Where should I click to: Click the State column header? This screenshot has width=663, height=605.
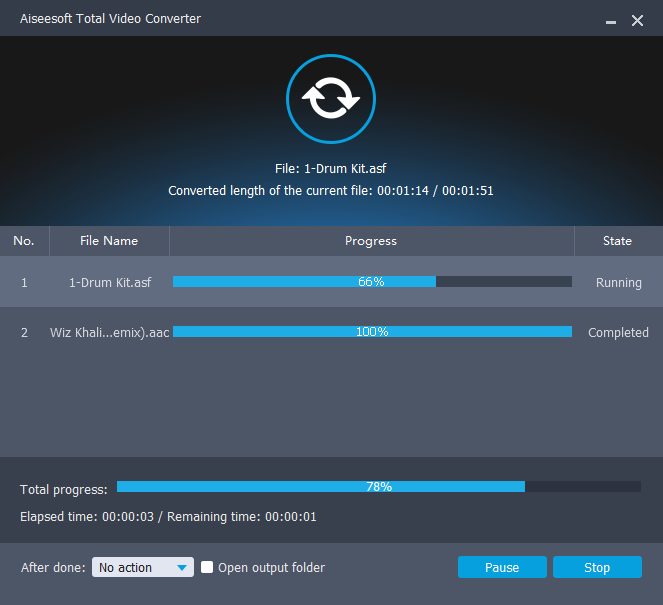[618, 241]
